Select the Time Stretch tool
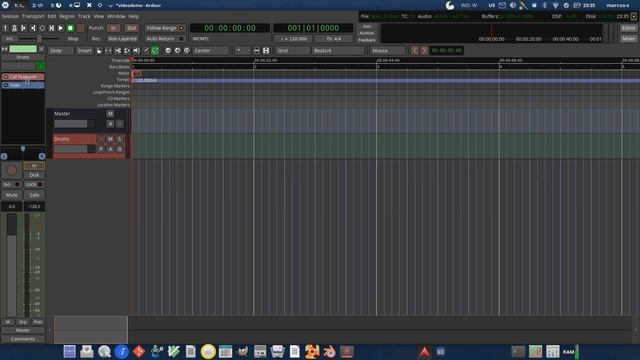 (x=127, y=51)
